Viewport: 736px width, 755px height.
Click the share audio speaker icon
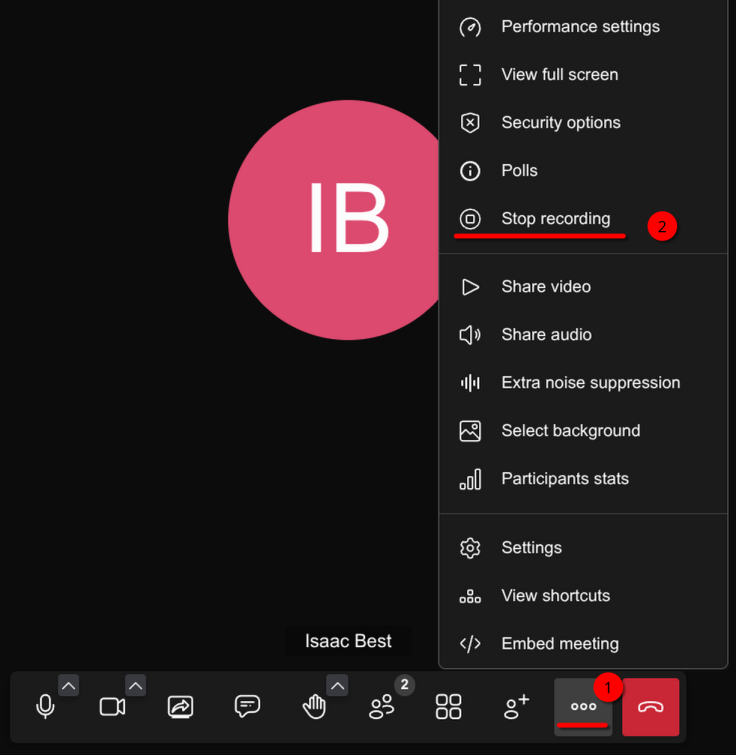tap(470, 335)
